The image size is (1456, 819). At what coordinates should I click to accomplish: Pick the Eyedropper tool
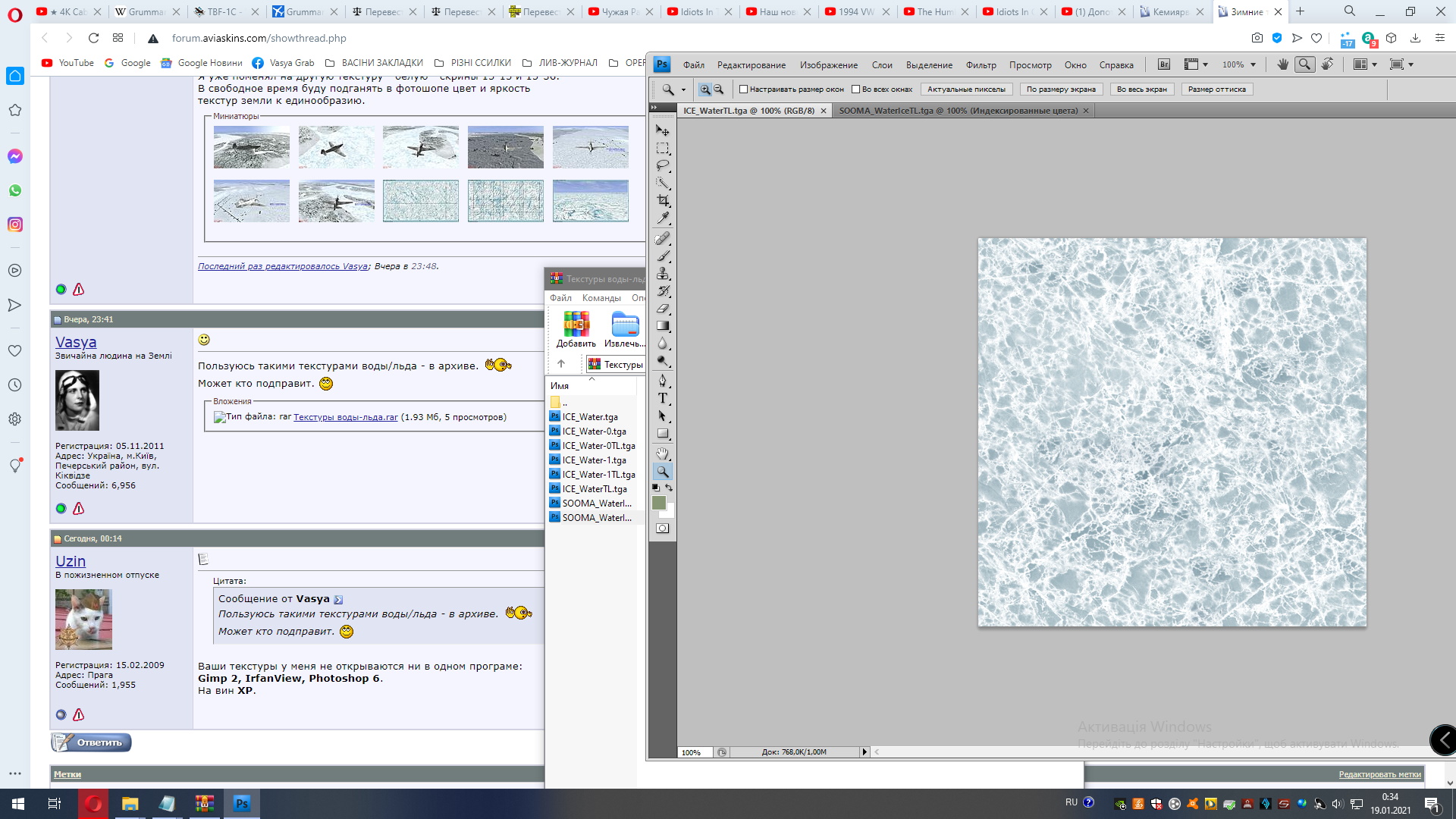(663, 218)
